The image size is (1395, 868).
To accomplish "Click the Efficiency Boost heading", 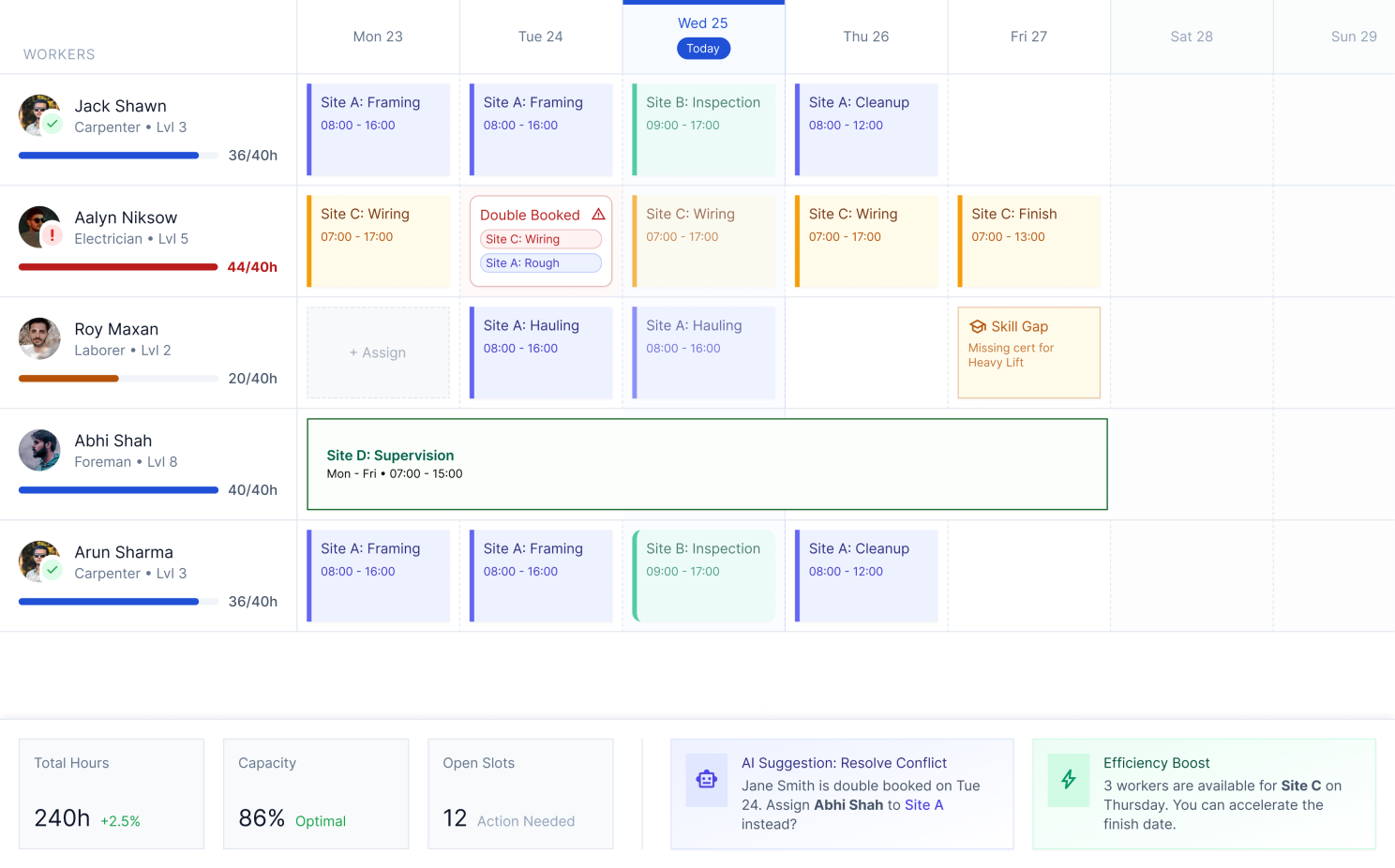I will tap(1156, 763).
